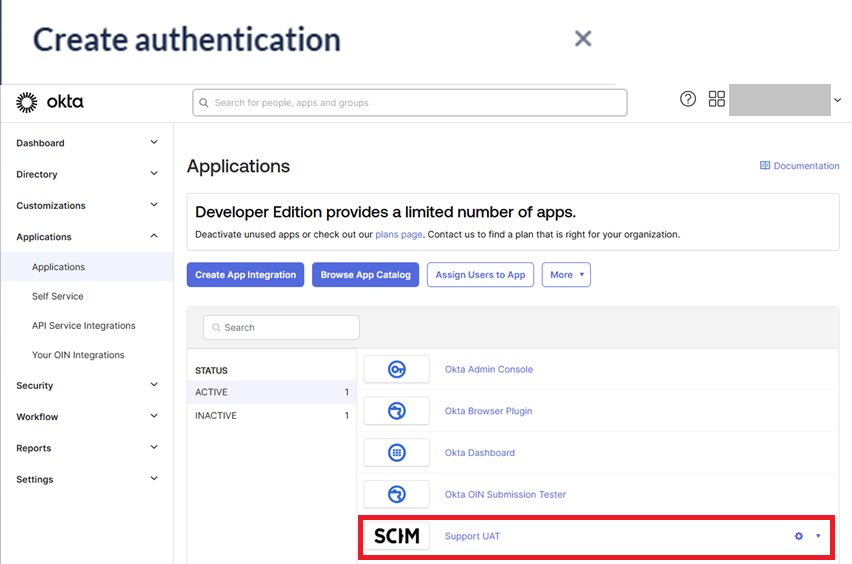Screen dimensions: 852x564
Task: Click the help question mark icon
Action: (688, 99)
